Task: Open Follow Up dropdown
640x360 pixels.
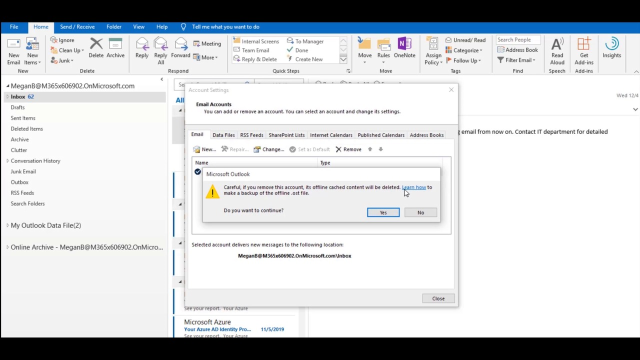Action: [x=463, y=60]
